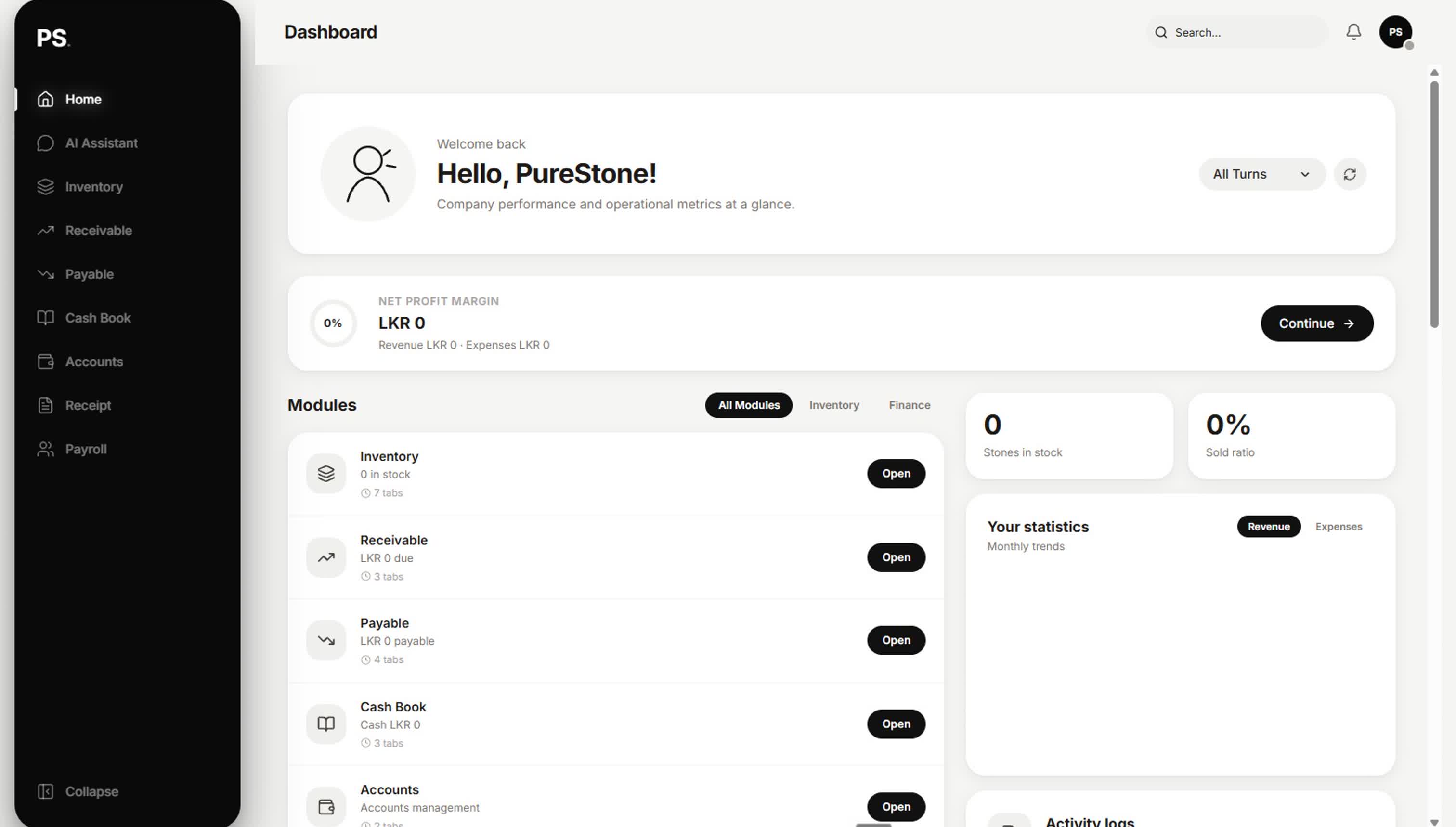Click the Cash Book module book icon
This screenshot has width=1456, height=827.
[326, 724]
